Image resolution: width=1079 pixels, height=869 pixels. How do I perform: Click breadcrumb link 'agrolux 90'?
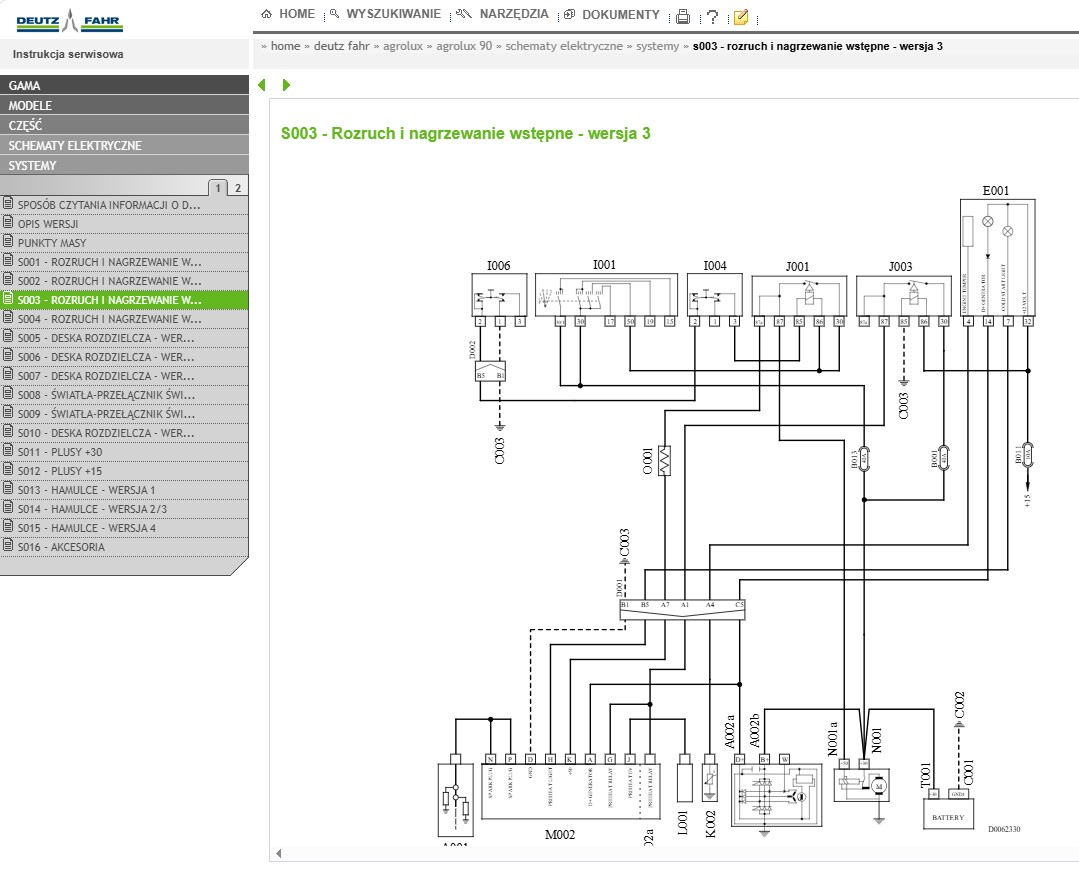[x=464, y=46]
